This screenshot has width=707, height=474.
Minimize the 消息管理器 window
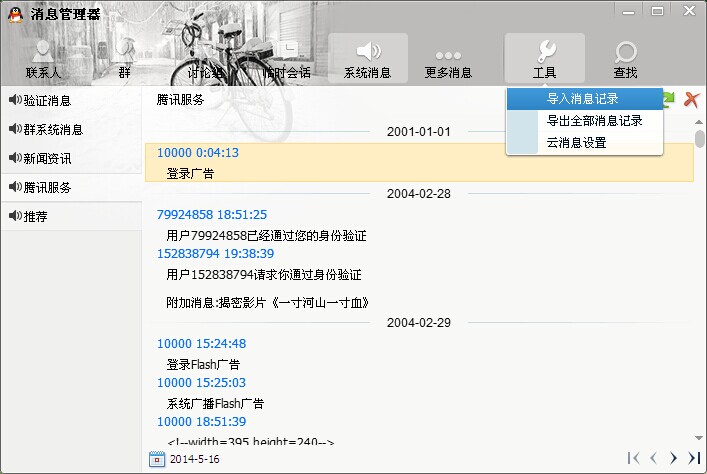629,11
